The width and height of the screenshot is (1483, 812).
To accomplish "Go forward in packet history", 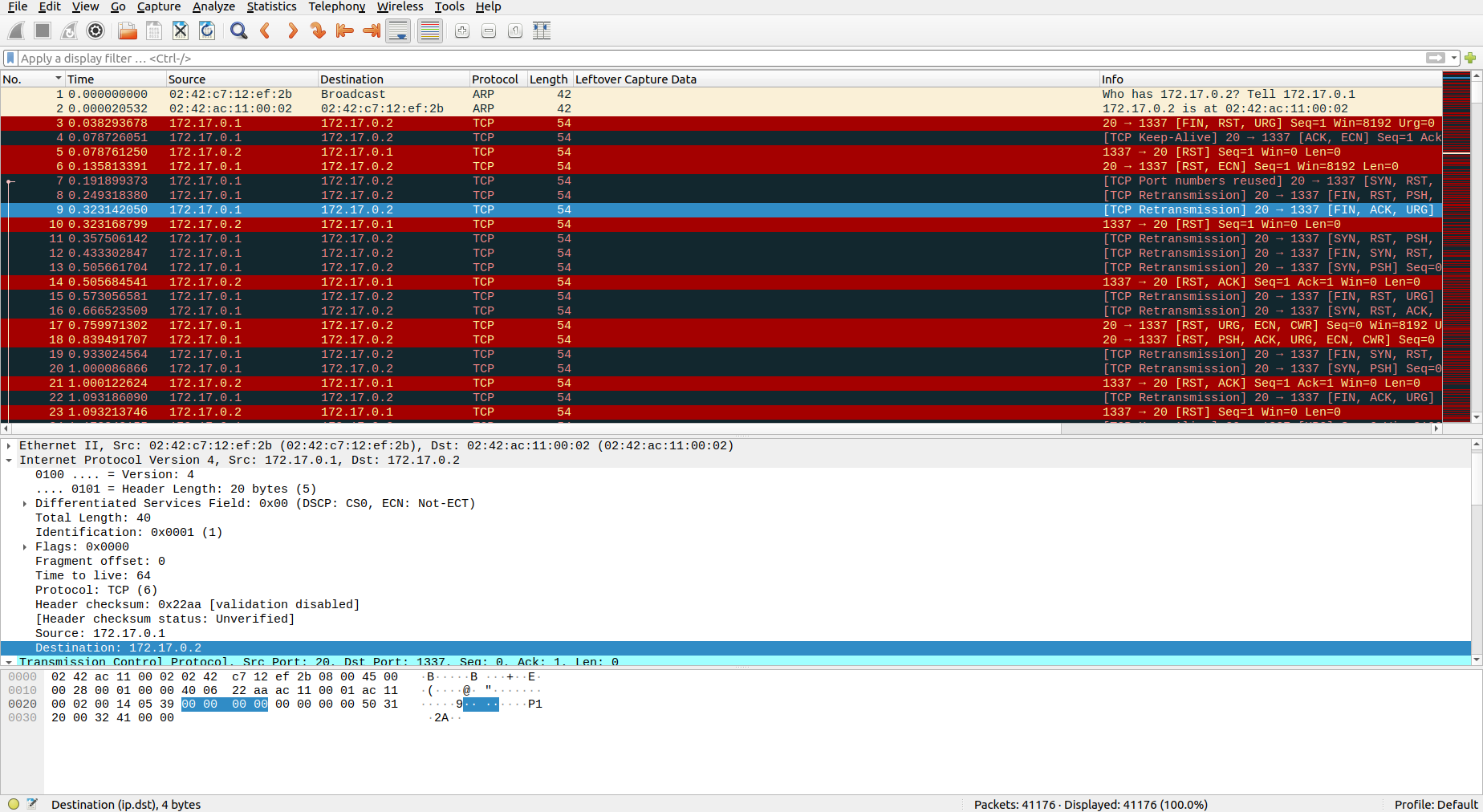I will (x=292, y=31).
